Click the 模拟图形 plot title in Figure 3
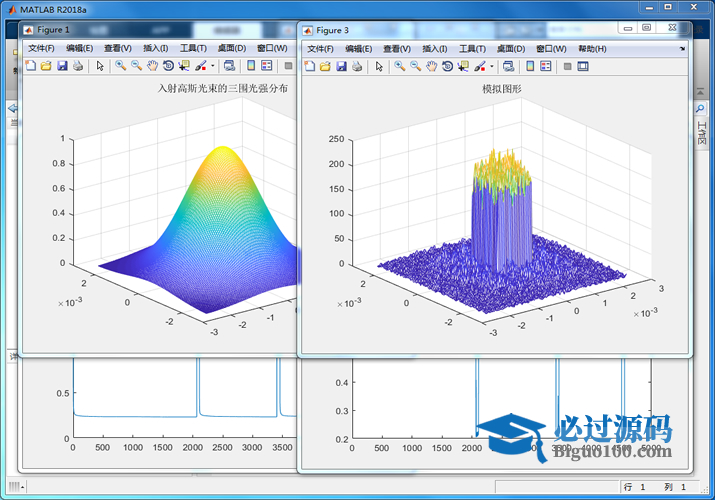This screenshot has width=715, height=500. tap(502, 89)
